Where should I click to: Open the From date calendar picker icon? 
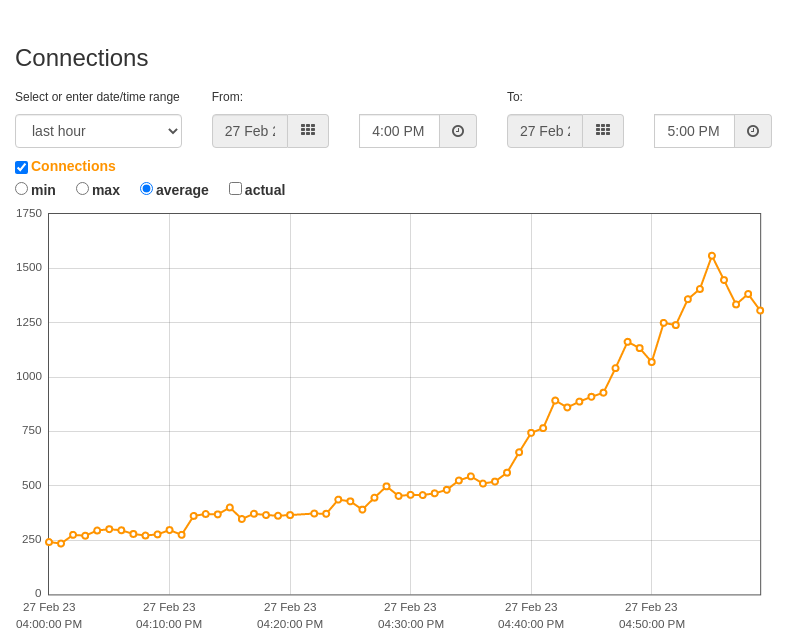pos(308,131)
